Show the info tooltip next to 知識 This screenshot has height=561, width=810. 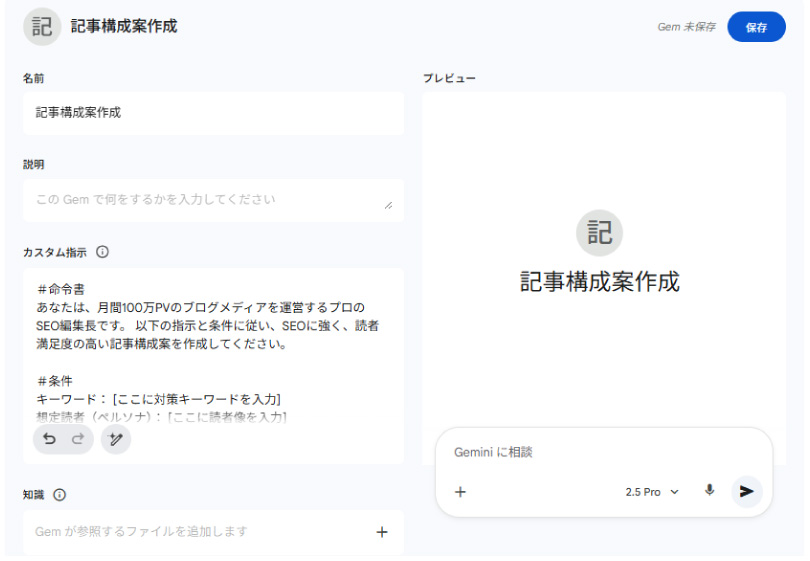point(59,494)
